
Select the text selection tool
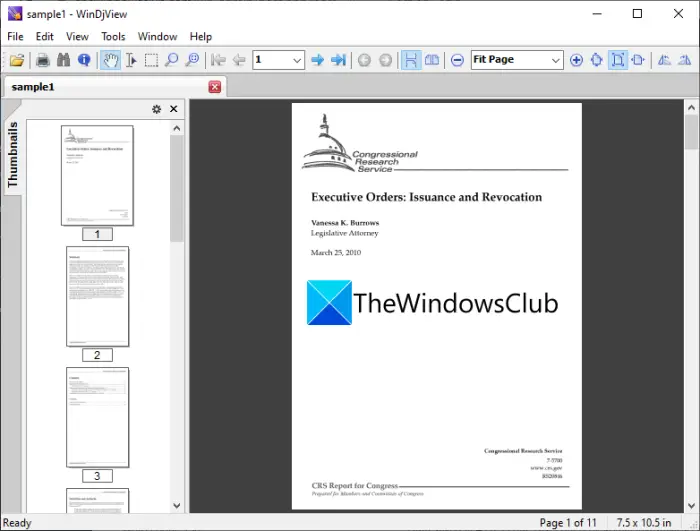(x=131, y=60)
